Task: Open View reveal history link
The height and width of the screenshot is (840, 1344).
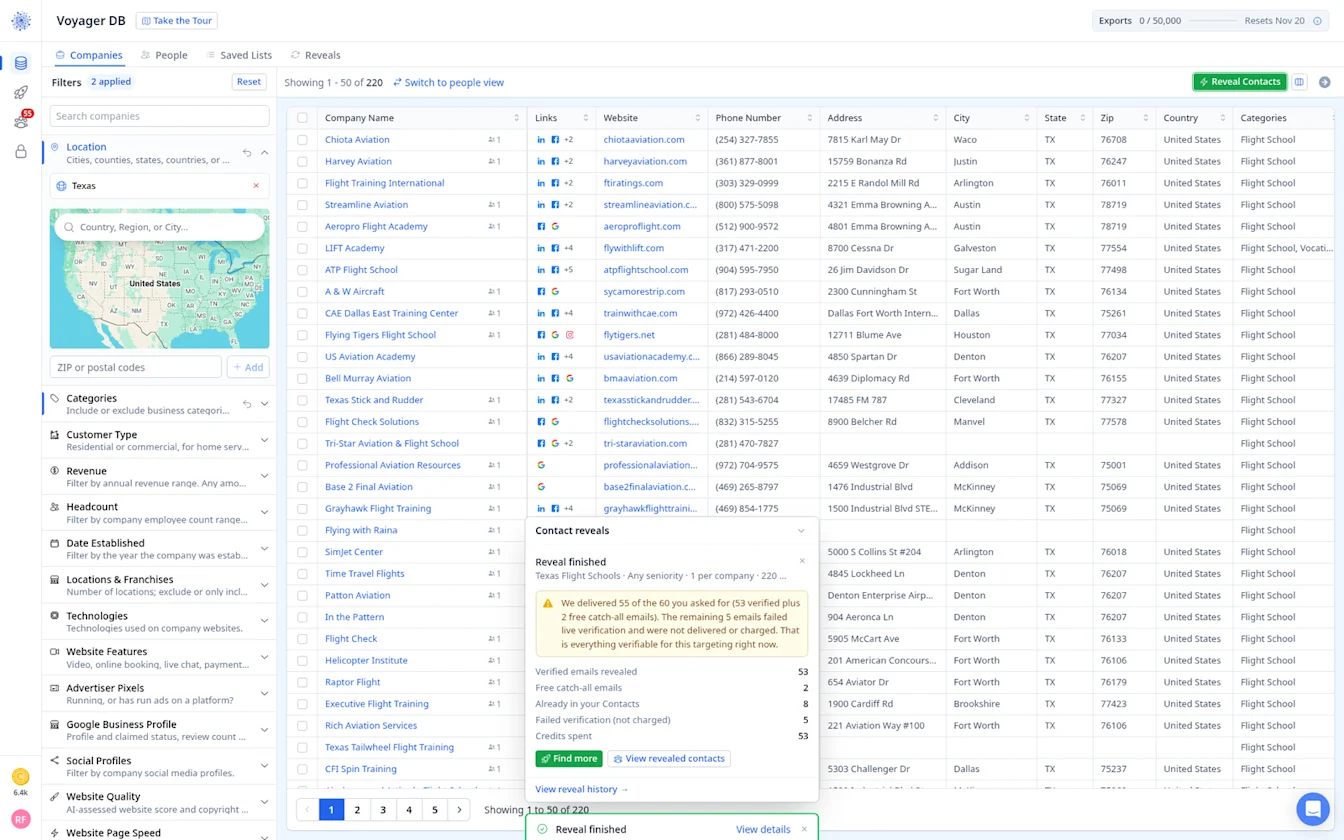Action: [582, 790]
